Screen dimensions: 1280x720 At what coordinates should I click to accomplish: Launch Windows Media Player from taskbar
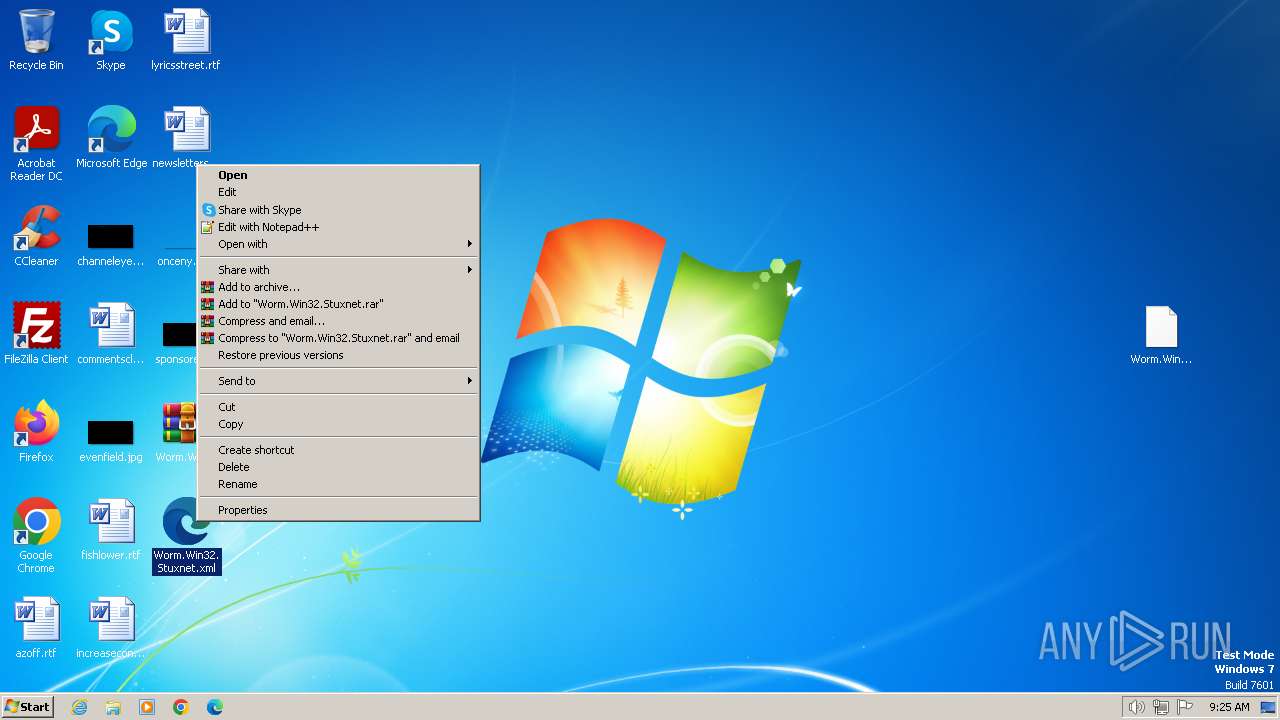[147, 707]
